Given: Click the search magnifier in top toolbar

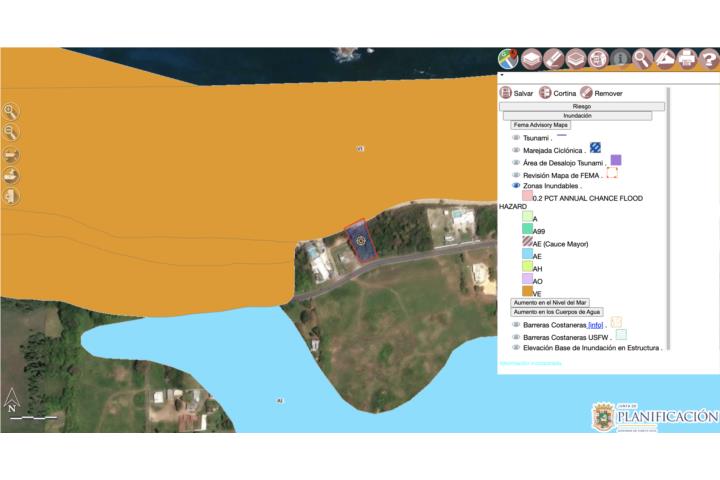Looking at the screenshot, I should click(x=642, y=59).
